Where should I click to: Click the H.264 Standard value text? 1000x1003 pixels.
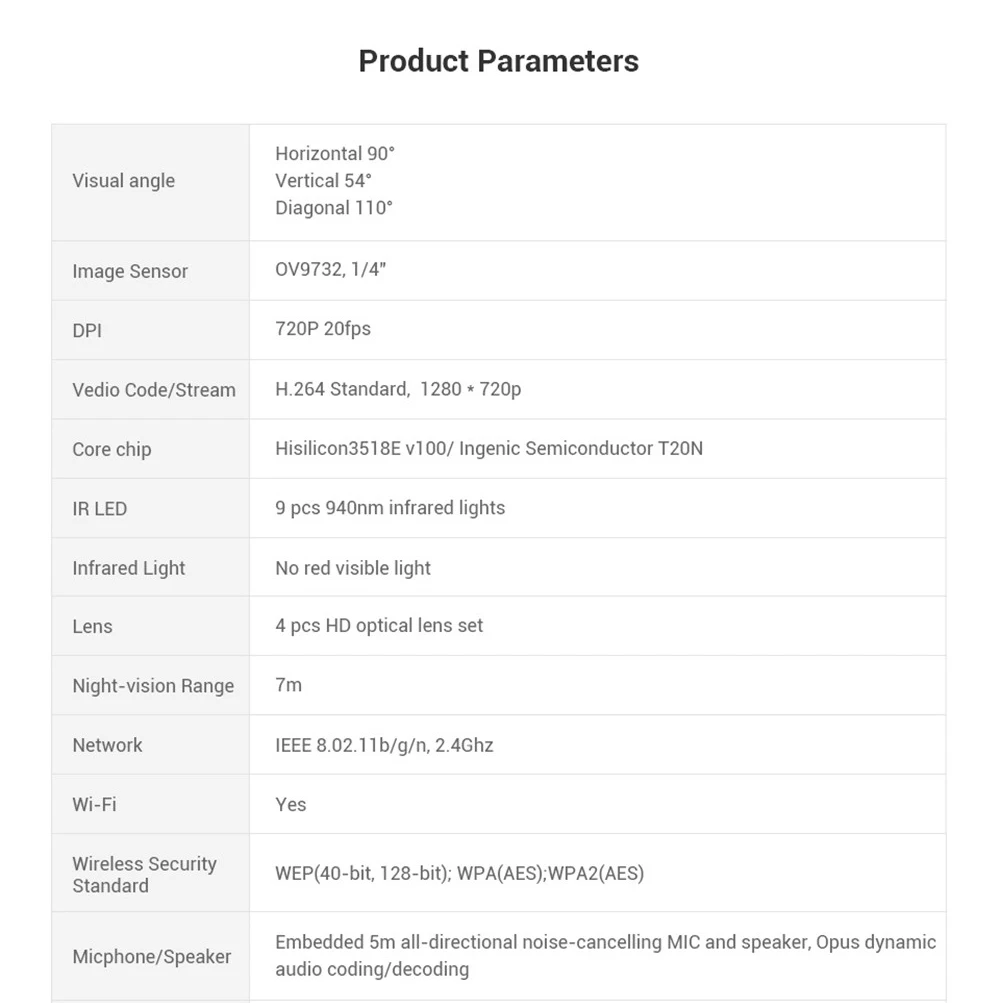point(342,389)
